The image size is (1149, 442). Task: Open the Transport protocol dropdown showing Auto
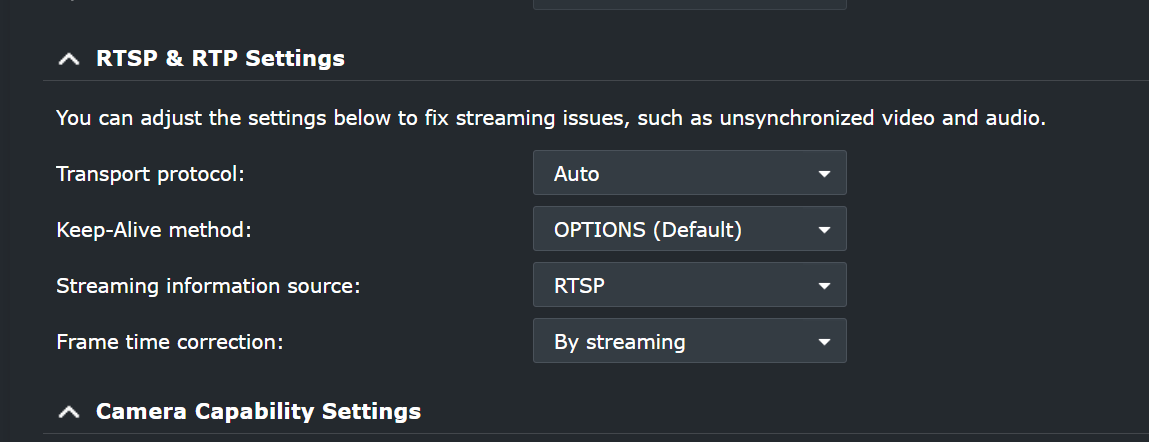point(689,173)
